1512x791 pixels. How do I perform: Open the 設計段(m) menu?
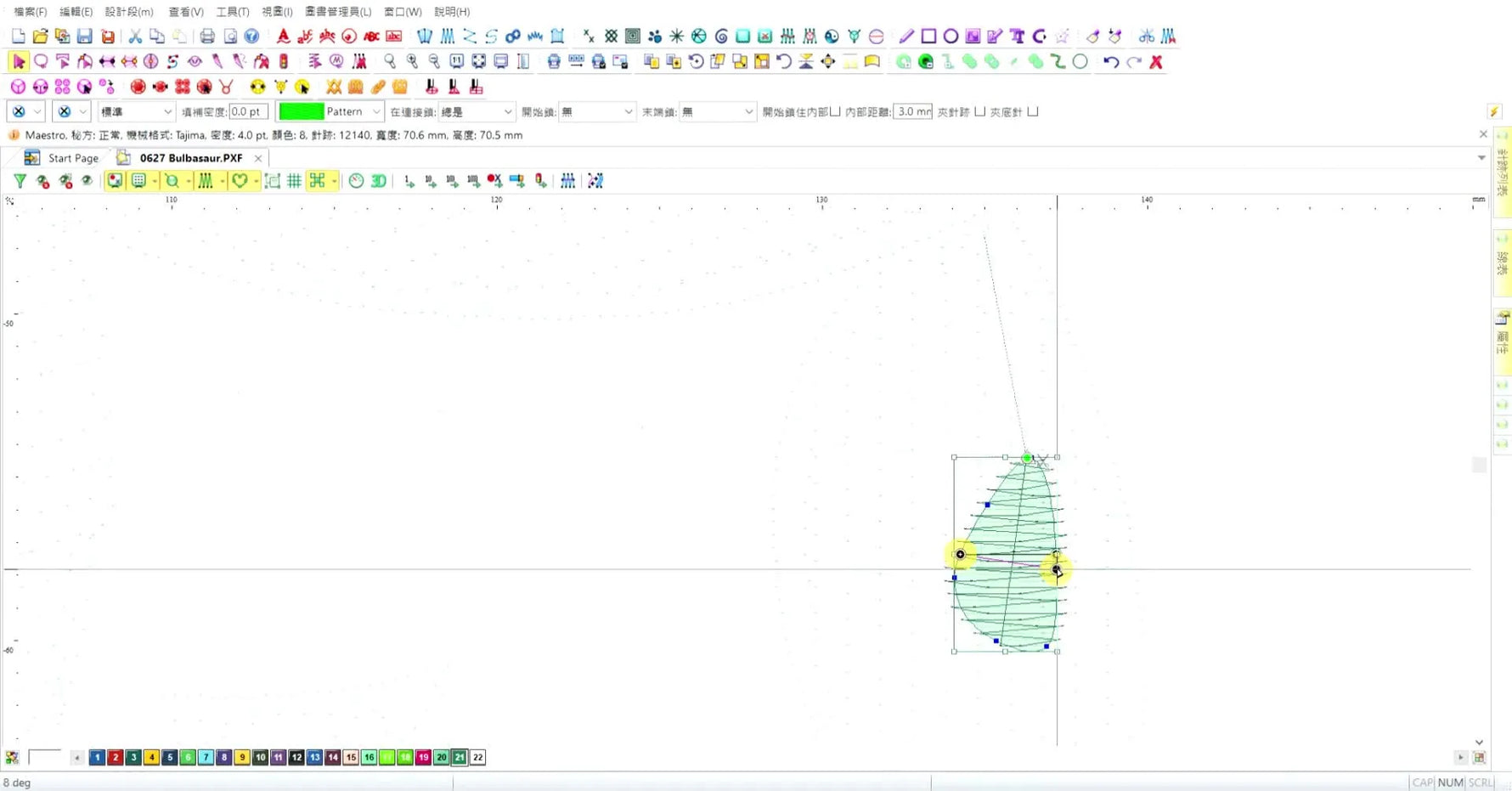coord(129,12)
